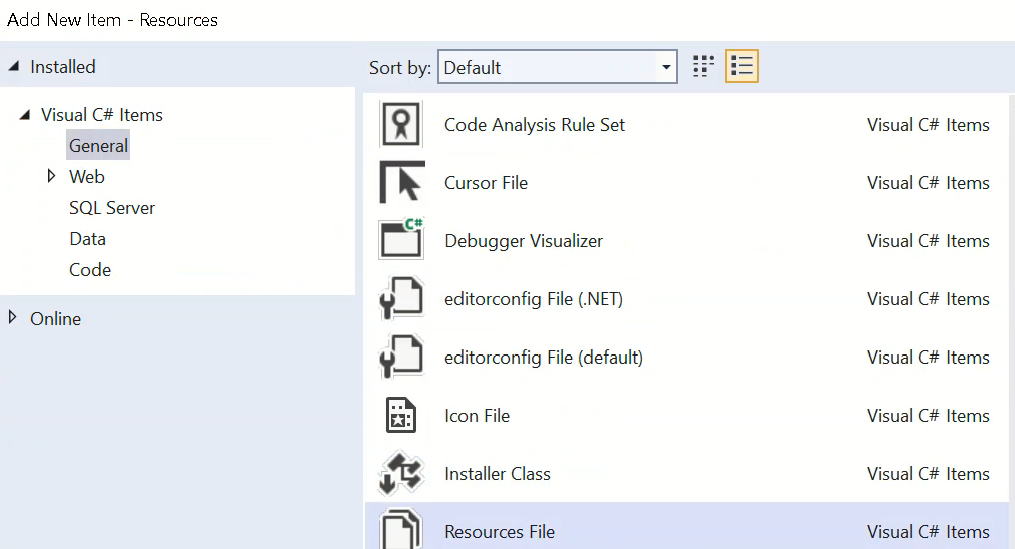Expand the Web tree node
The height and width of the screenshot is (549, 1015).
(x=51, y=175)
